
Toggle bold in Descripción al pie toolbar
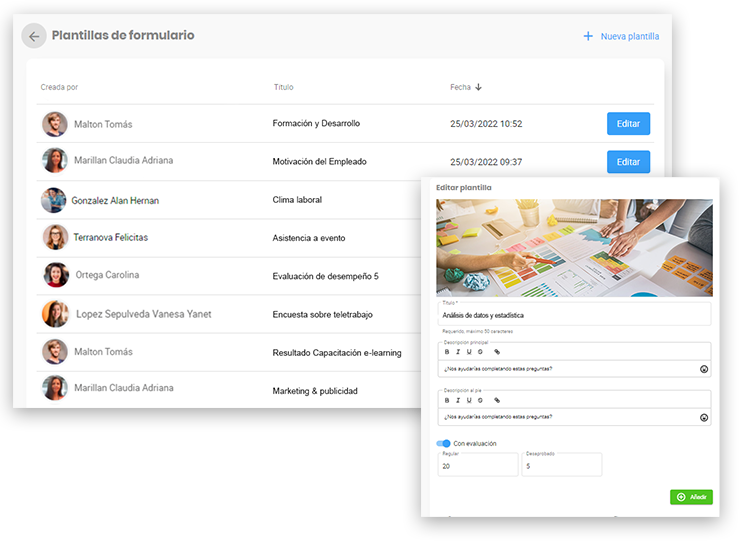pyautogui.click(x=447, y=400)
